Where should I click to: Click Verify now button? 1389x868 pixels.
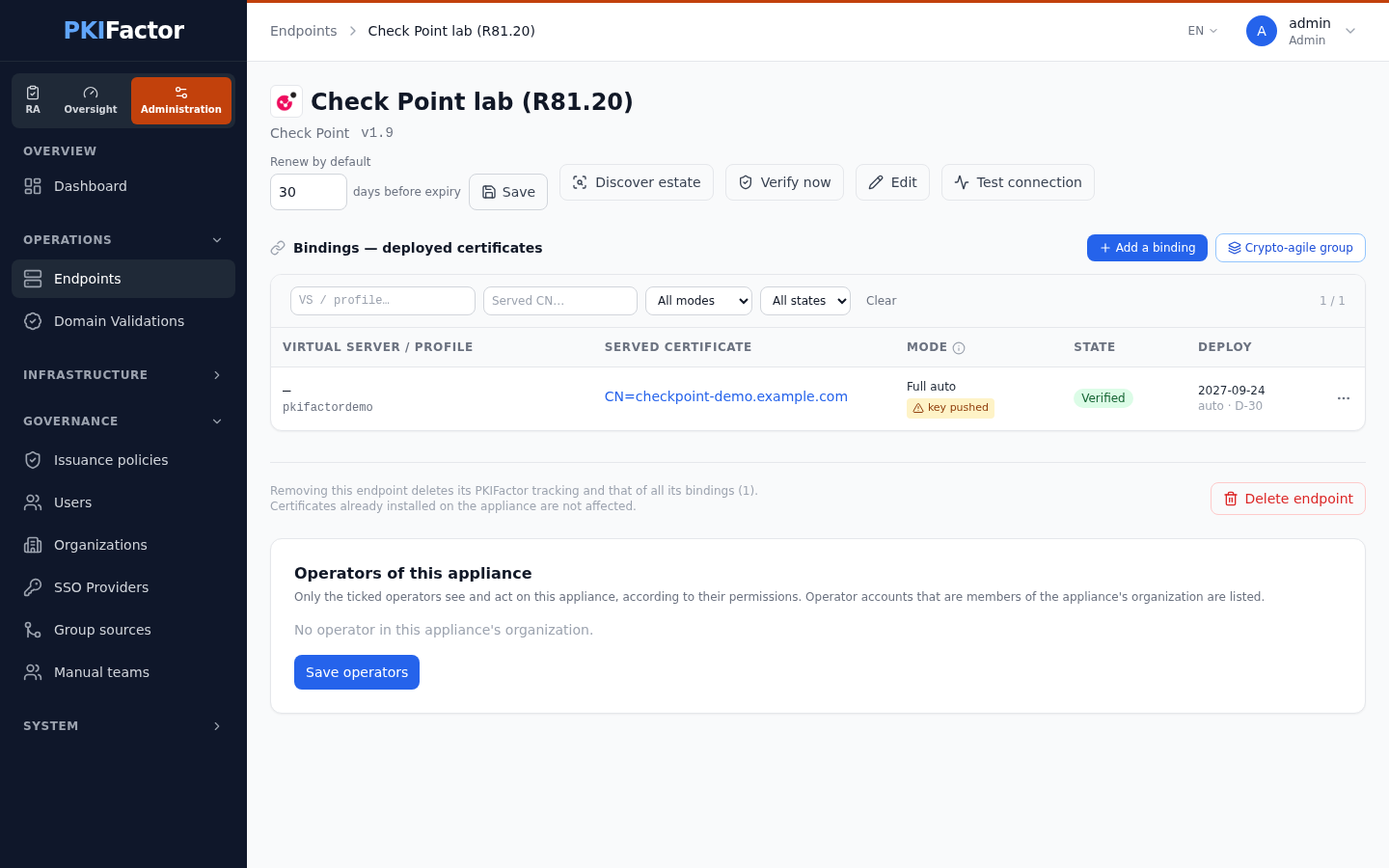tap(784, 182)
